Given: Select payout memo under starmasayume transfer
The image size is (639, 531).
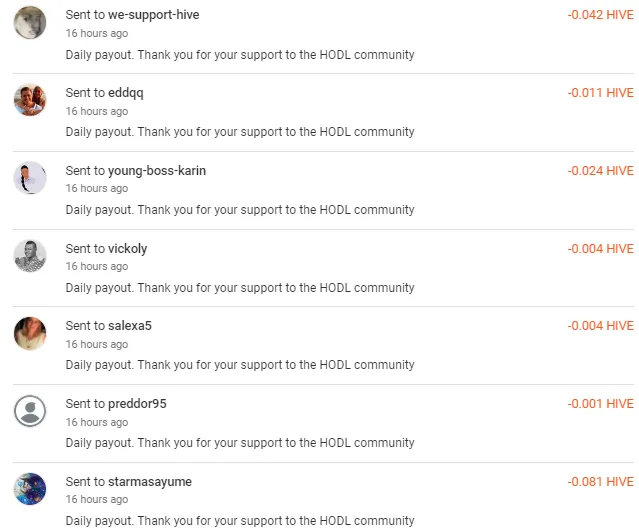Looking at the screenshot, I should pos(240,521).
